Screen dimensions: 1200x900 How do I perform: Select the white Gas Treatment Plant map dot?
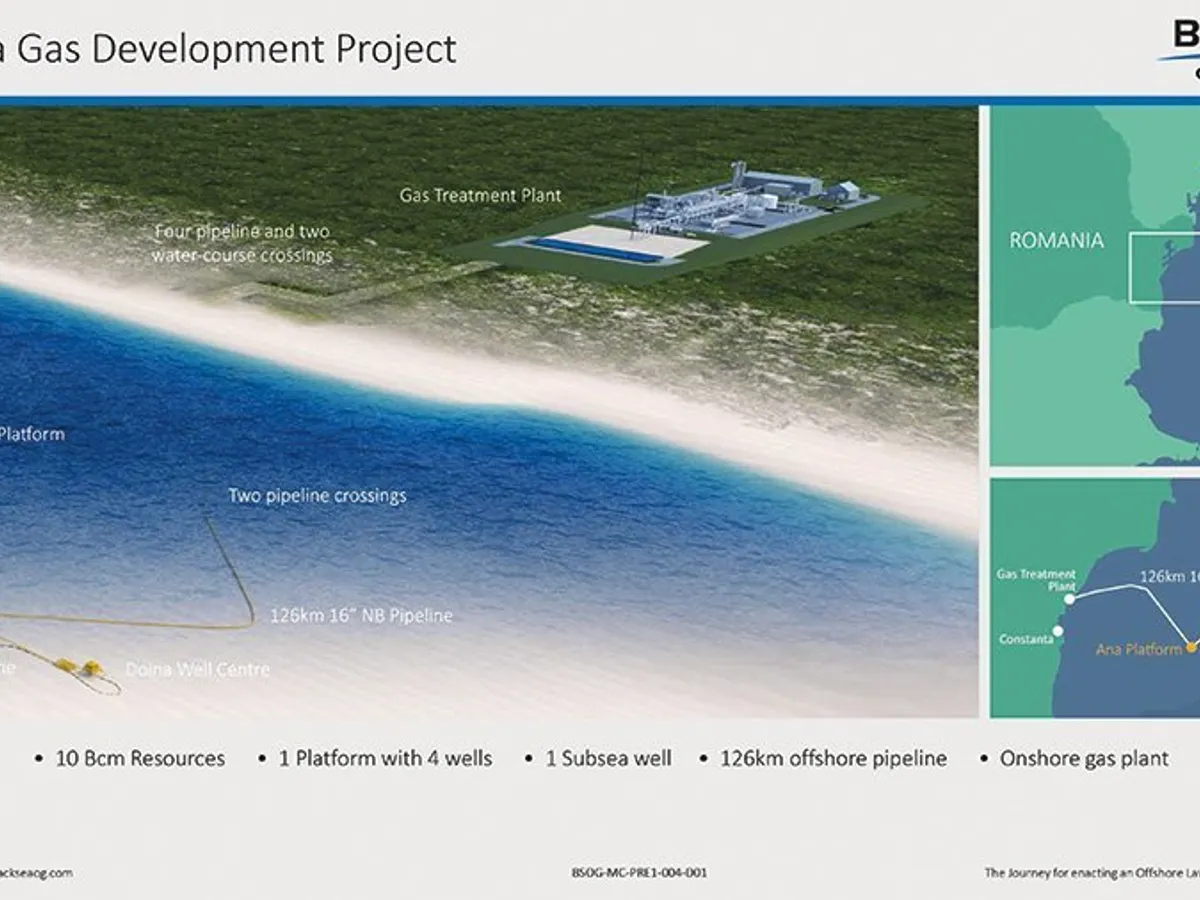coord(1069,600)
